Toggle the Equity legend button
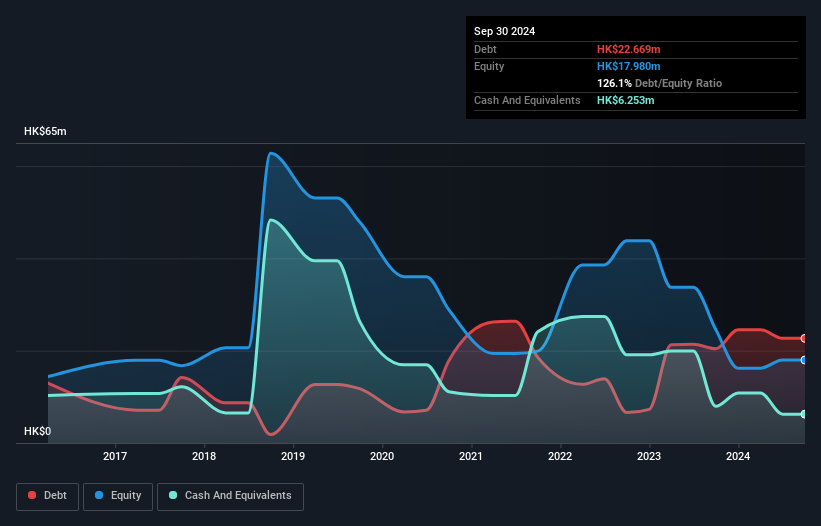This screenshot has width=821, height=526. pos(118,496)
